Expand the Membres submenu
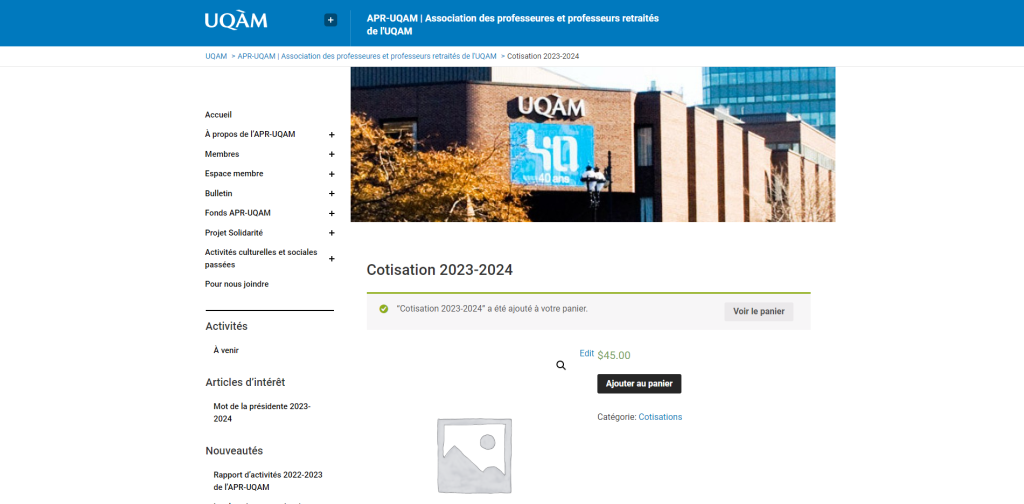 (x=331, y=154)
